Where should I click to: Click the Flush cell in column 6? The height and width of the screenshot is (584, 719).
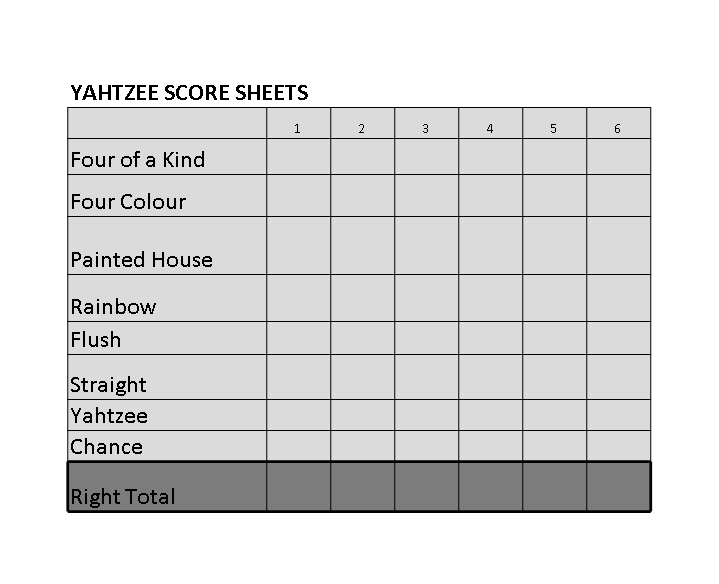[619, 338]
